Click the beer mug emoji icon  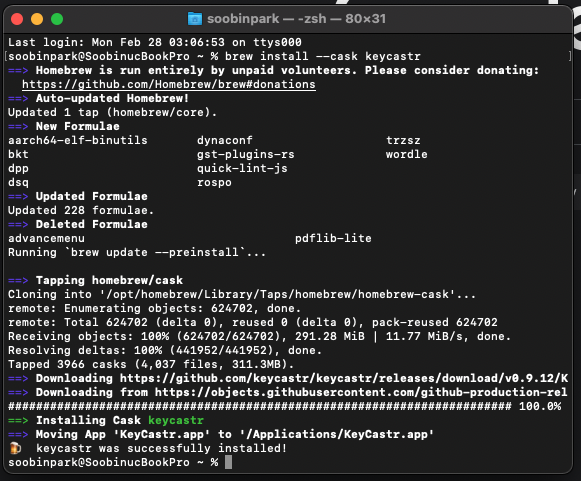tap(15, 448)
